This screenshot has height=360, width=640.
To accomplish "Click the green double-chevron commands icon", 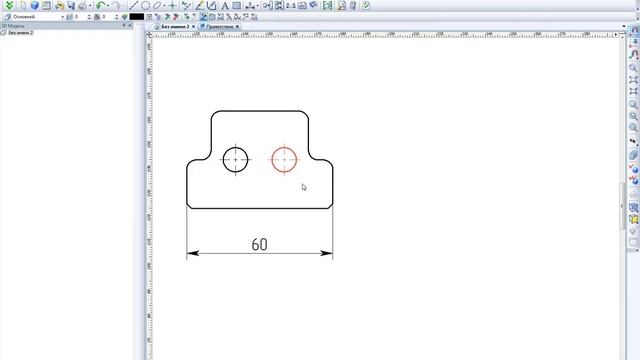I will [x=9, y=5].
